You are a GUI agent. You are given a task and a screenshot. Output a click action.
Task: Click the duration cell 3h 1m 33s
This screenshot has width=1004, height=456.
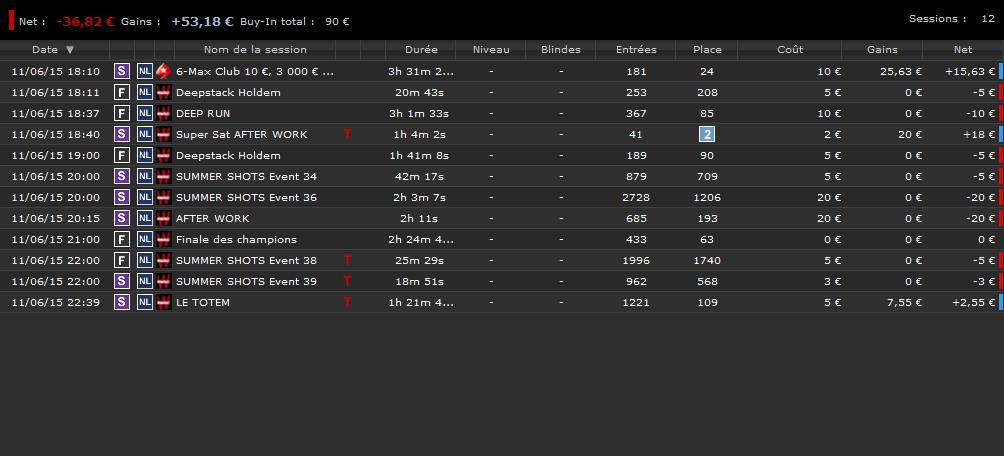point(421,113)
